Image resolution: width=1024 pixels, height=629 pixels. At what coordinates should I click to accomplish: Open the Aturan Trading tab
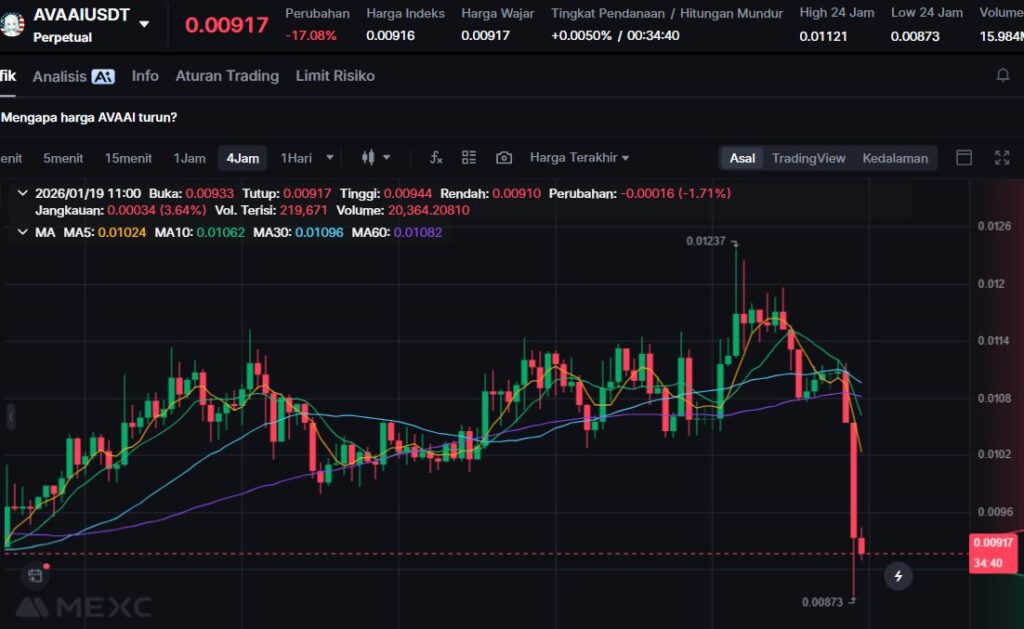(x=227, y=76)
